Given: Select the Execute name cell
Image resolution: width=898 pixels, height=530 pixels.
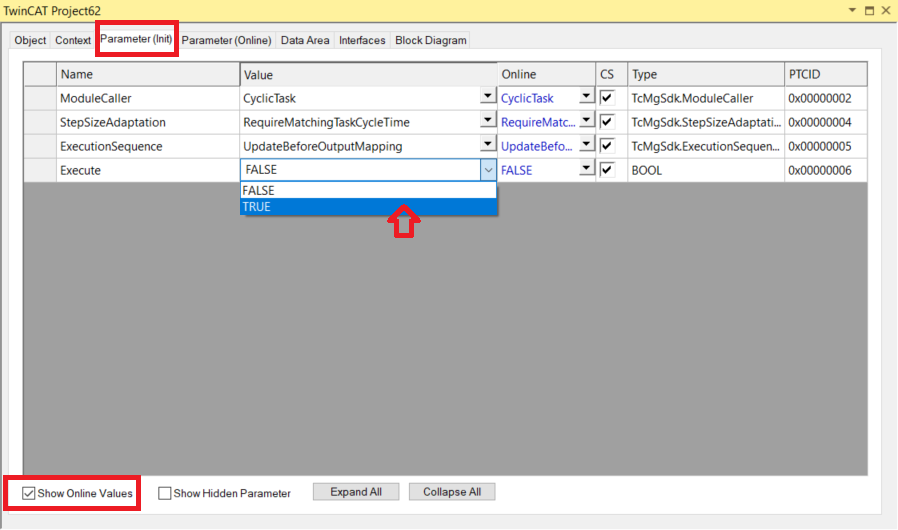Looking at the screenshot, I should point(148,170).
